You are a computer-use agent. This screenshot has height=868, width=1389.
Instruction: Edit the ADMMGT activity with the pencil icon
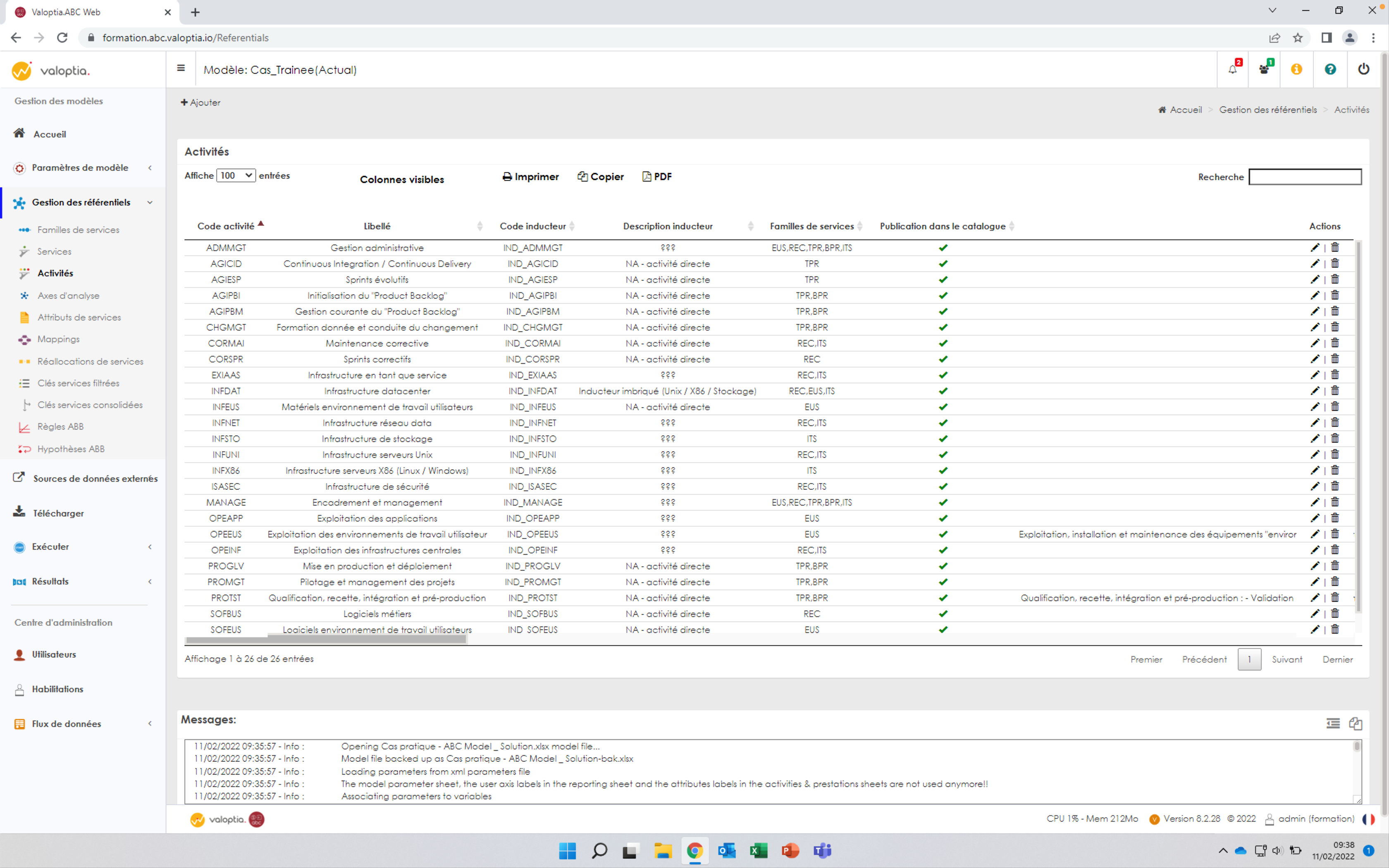[x=1315, y=247]
